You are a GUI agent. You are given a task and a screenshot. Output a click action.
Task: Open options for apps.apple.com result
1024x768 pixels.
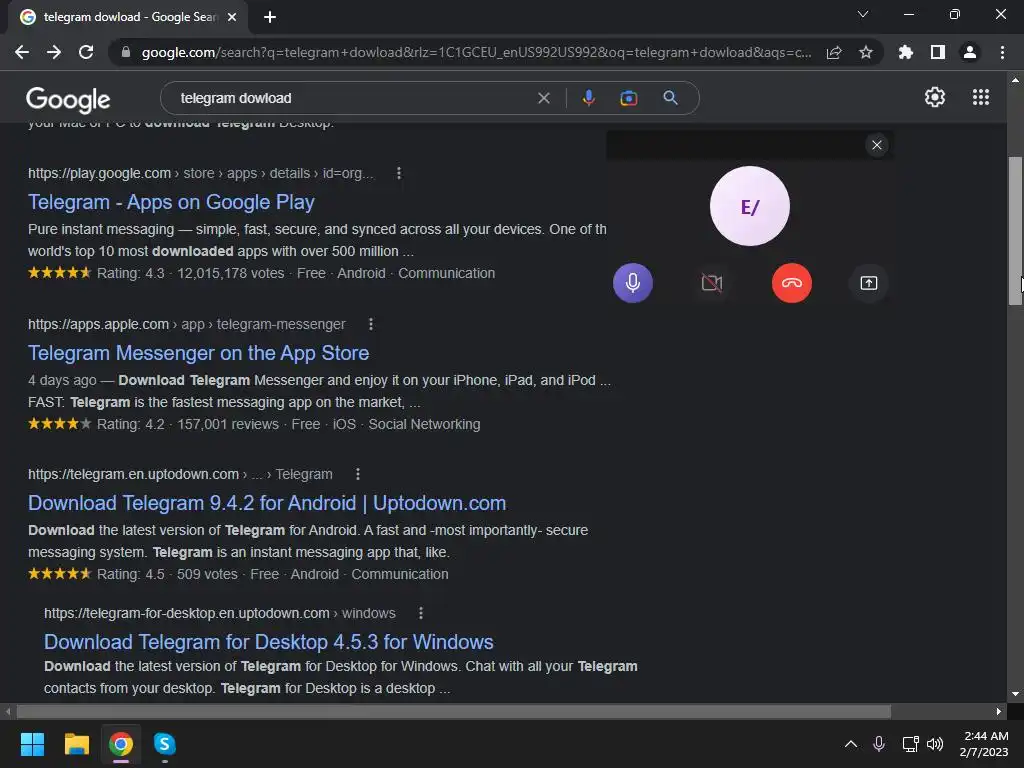tap(371, 324)
